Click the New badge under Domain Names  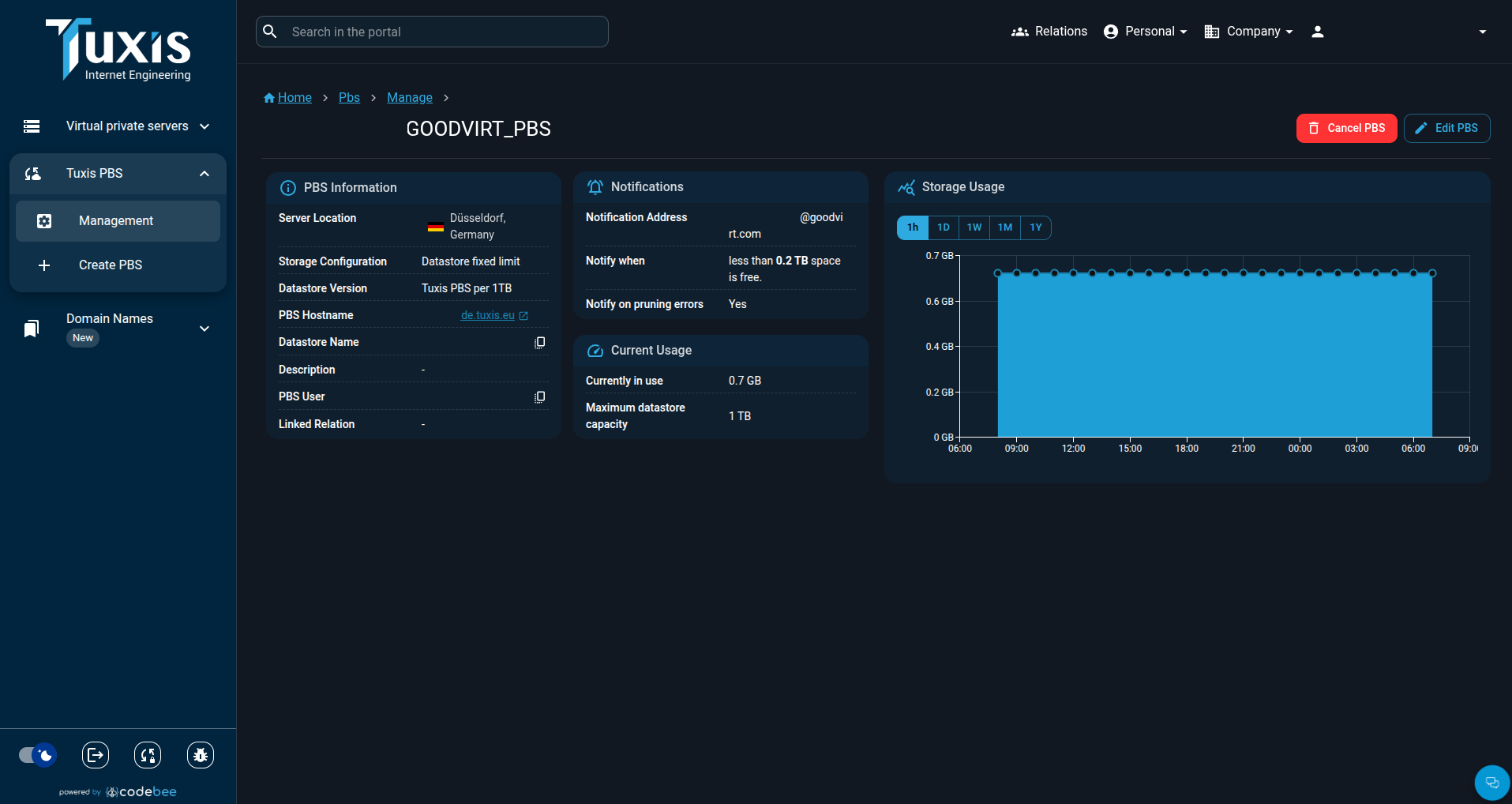tap(83, 338)
